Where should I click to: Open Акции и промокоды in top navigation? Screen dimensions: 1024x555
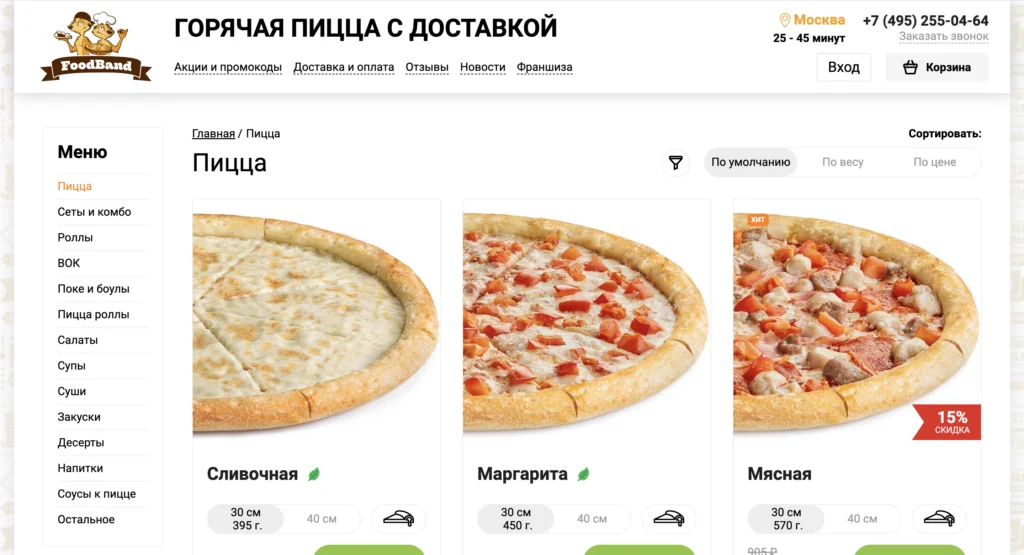(x=228, y=67)
